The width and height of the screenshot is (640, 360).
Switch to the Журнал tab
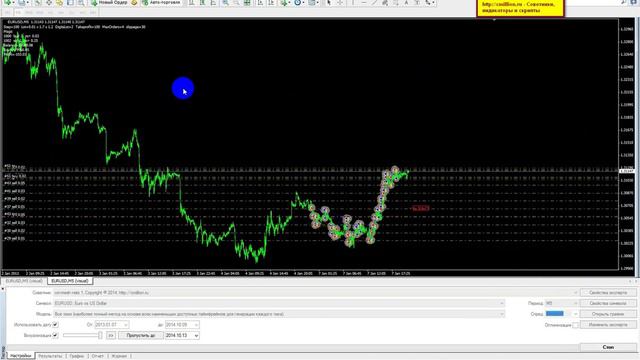[x=119, y=356]
